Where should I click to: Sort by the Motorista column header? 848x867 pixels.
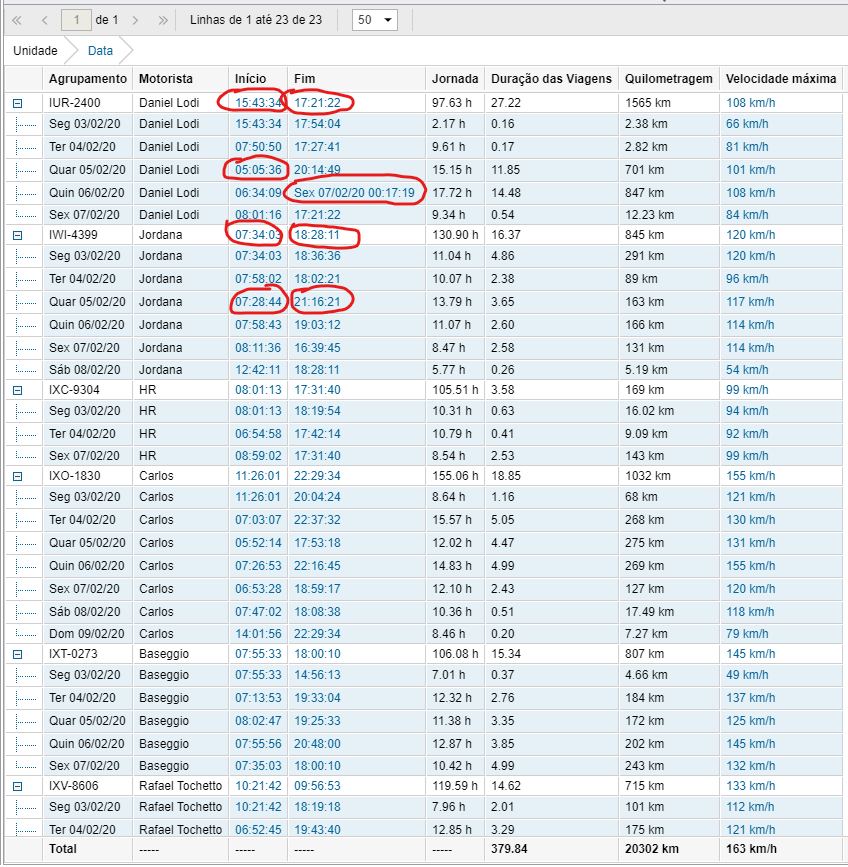pyautogui.click(x=166, y=79)
